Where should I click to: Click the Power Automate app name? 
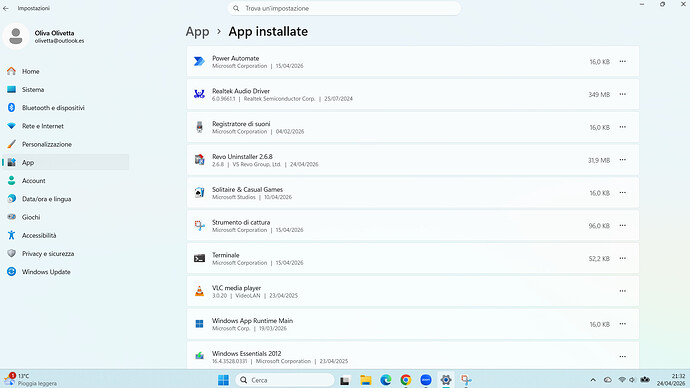point(235,58)
